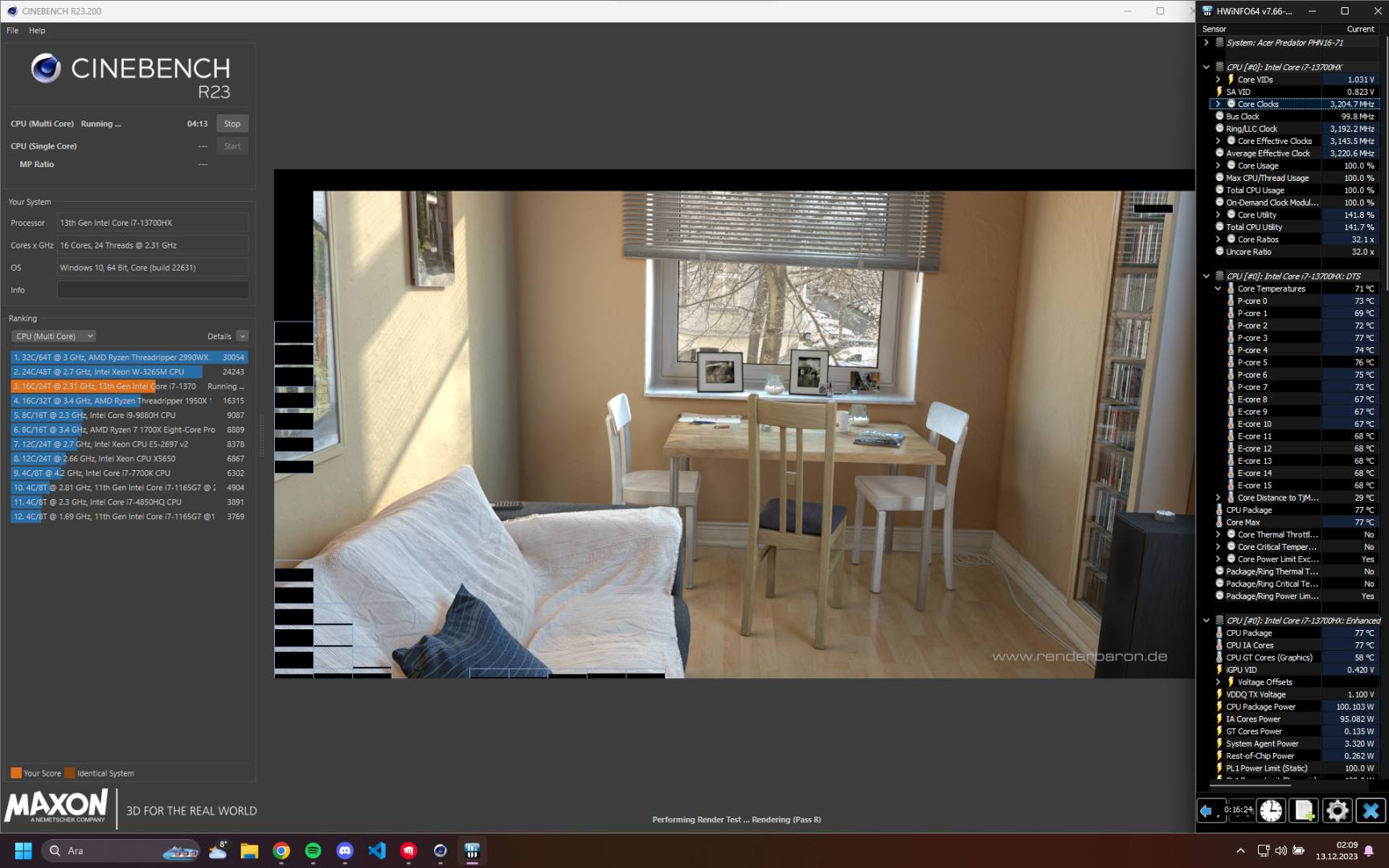Select the Core i9-9880H ranking row
The height and width of the screenshot is (868, 1389).
(129, 416)
